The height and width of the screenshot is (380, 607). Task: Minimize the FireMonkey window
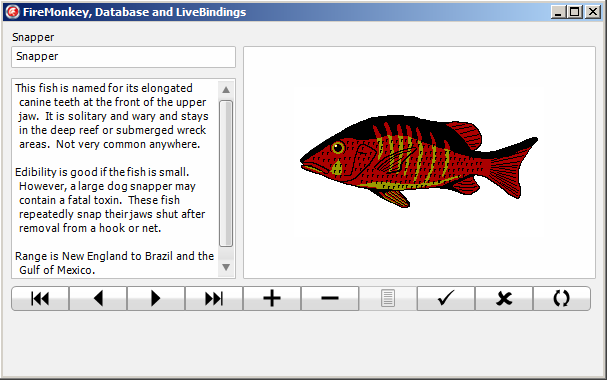pos(558,12)
